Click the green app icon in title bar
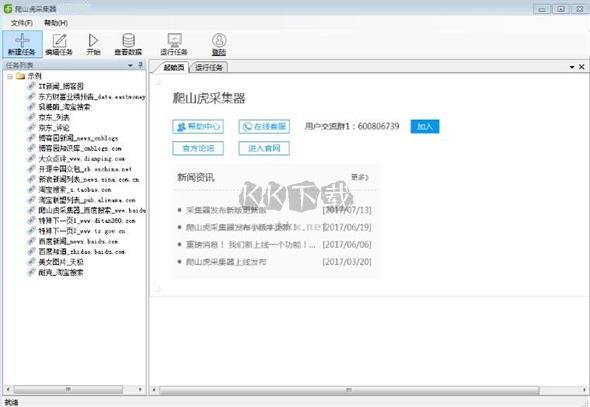The height and width of the screenshot is (407, 590). pos(8,8)
